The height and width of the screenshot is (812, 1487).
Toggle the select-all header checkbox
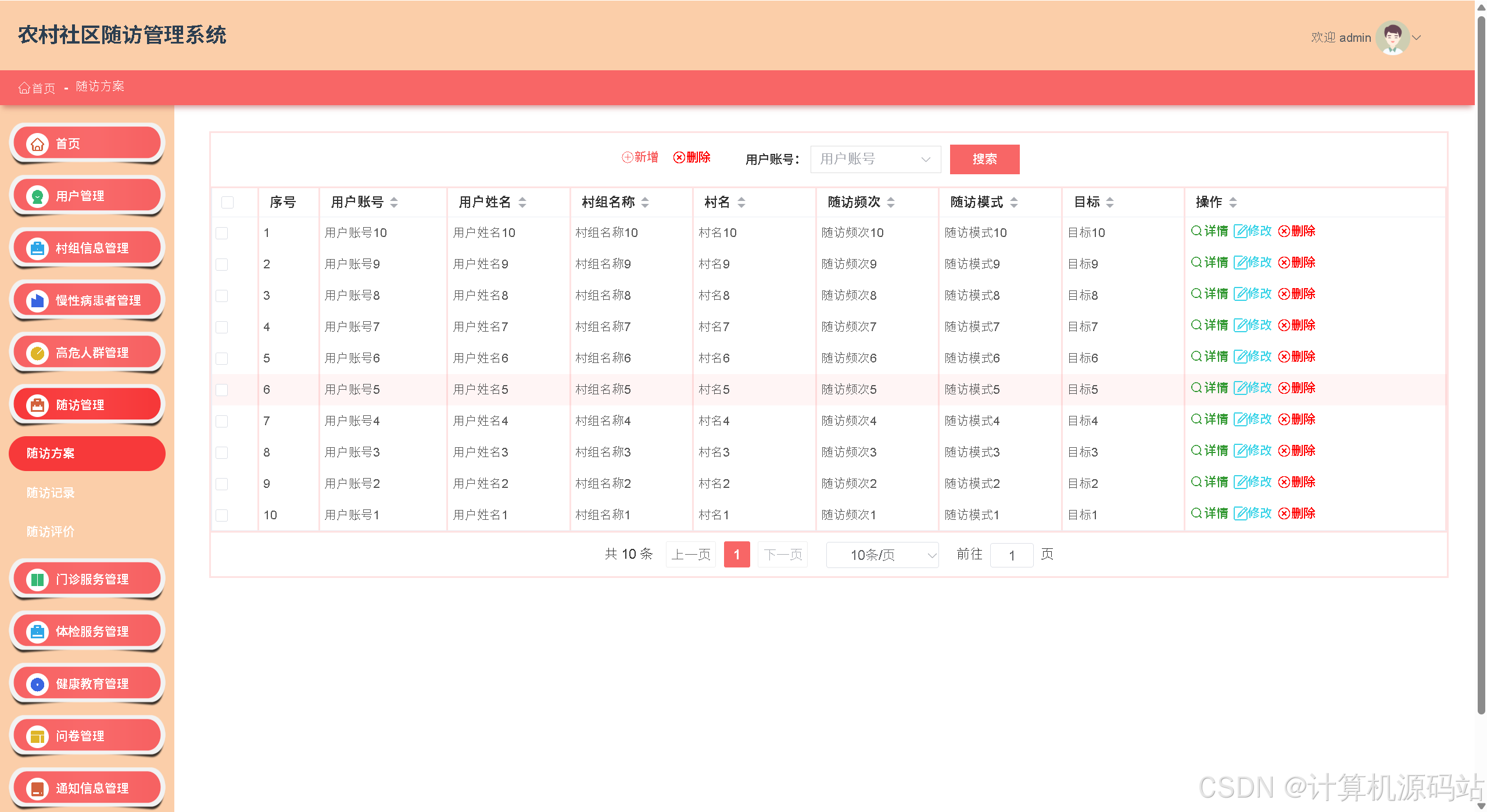point(227,202)
